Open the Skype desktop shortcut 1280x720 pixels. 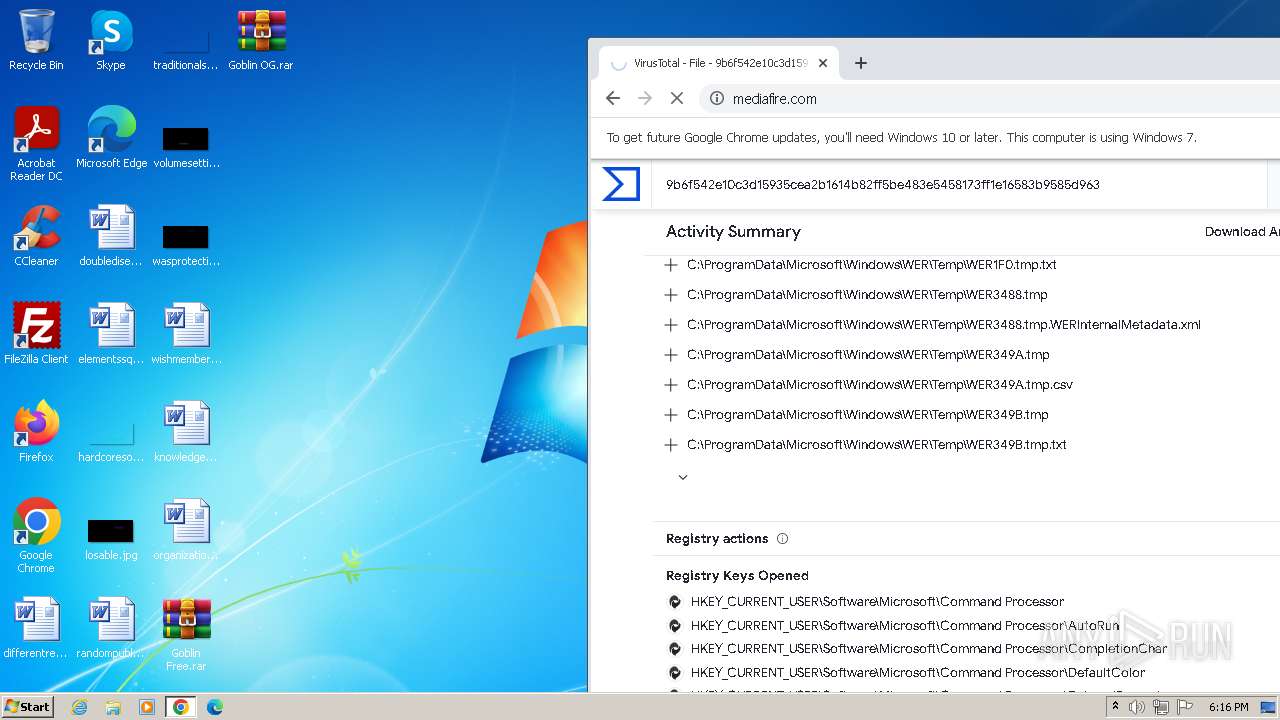(111, 40)
